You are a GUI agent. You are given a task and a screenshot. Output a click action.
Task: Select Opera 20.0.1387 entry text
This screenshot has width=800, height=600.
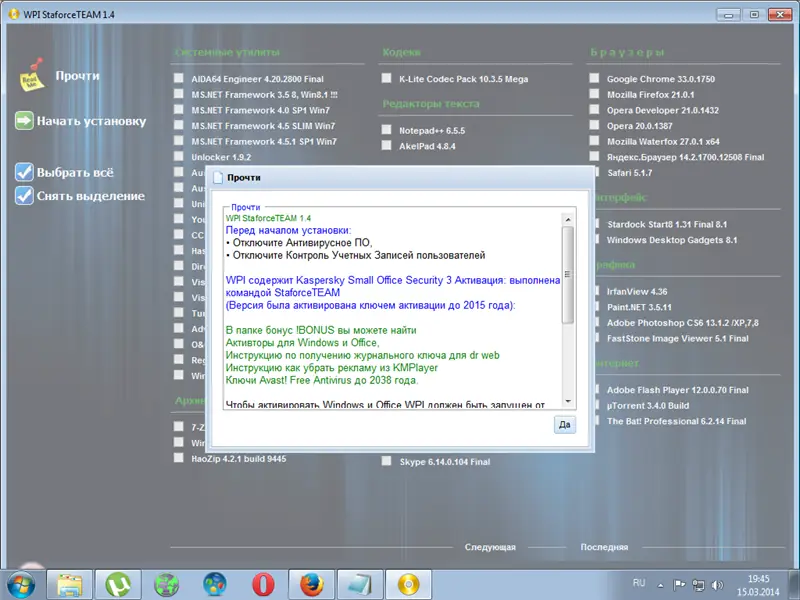[639, 126]
